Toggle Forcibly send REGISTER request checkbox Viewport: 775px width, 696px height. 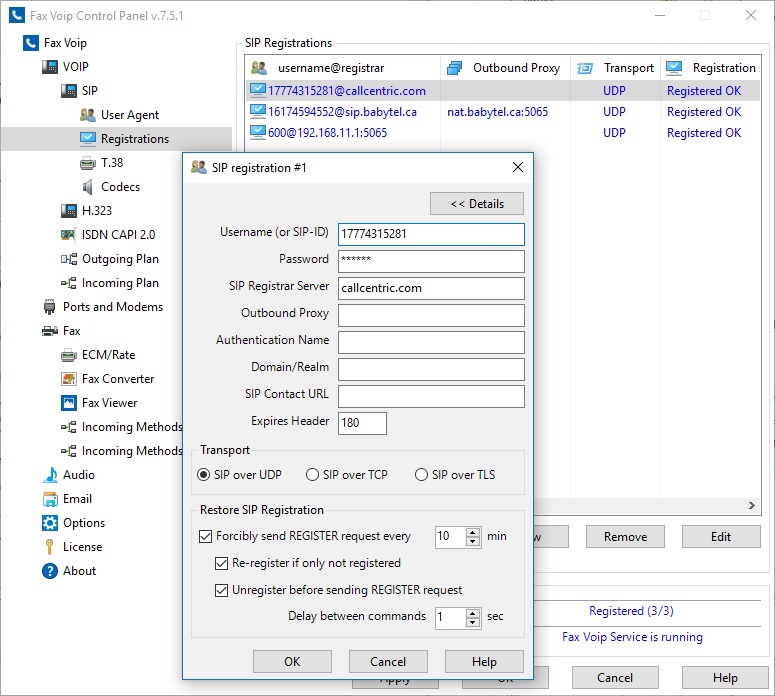click(205, 536)
